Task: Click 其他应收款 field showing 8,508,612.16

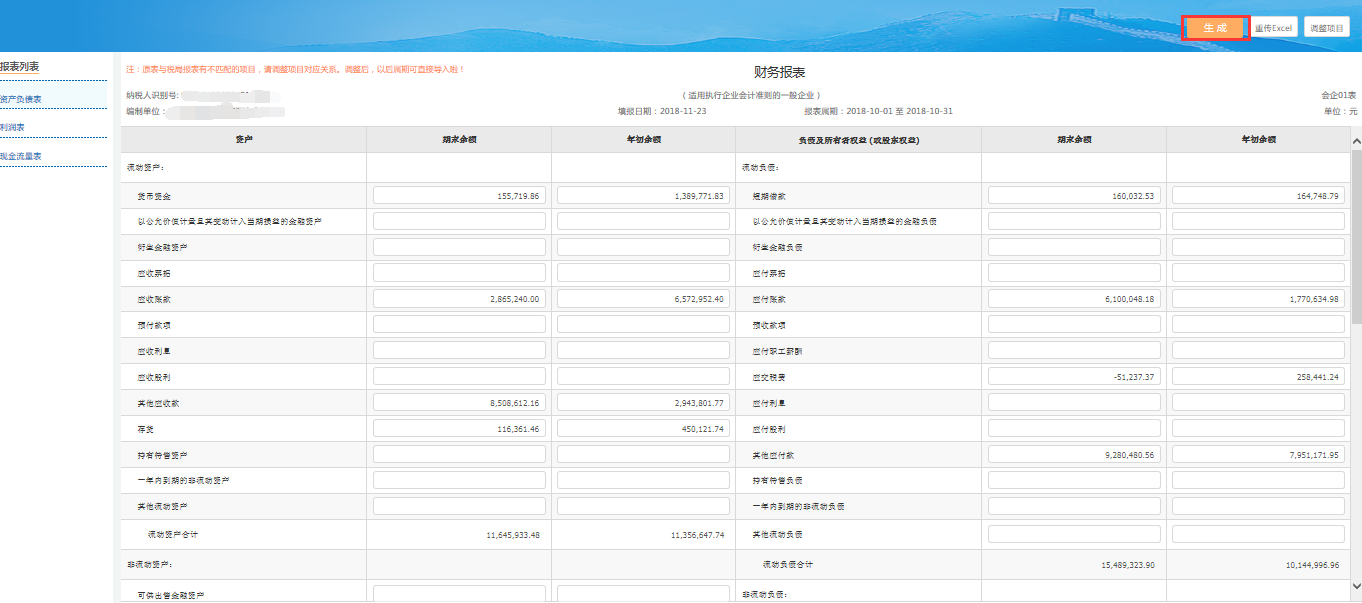Action: tap(459, 403)
